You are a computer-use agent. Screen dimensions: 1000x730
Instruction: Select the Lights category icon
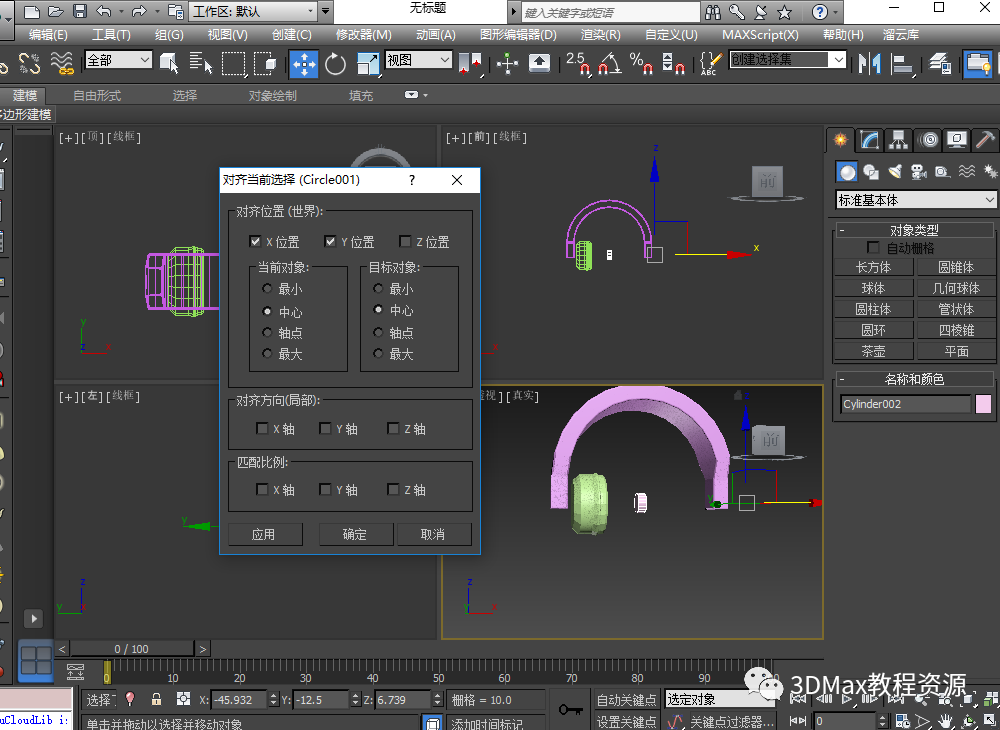click(895, 171)
